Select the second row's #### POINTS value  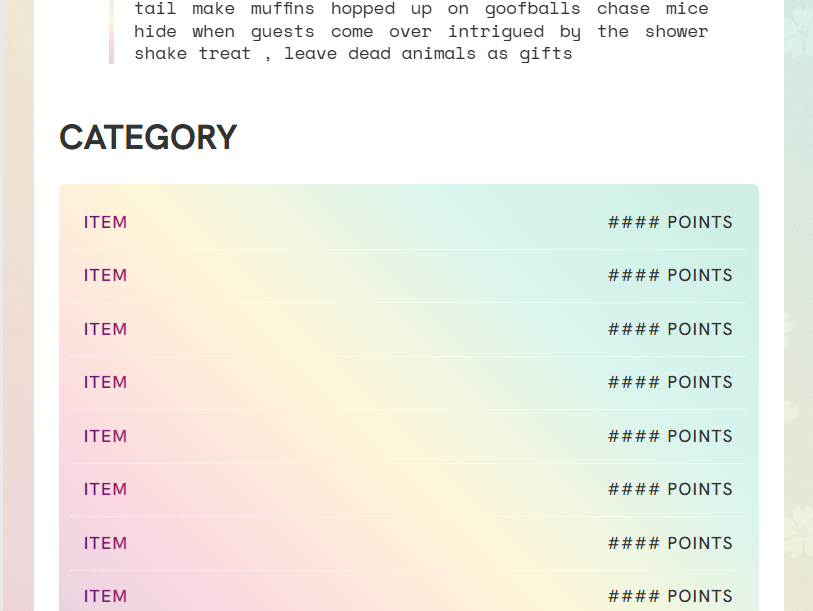pos(670,275)
